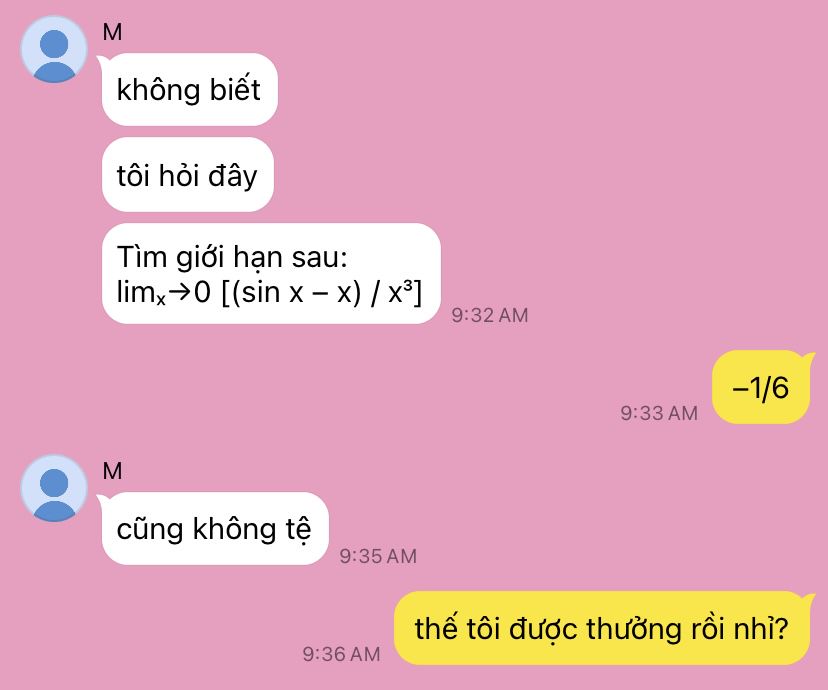Click the word 'đây' in second bubble

[x=232, y=176]
